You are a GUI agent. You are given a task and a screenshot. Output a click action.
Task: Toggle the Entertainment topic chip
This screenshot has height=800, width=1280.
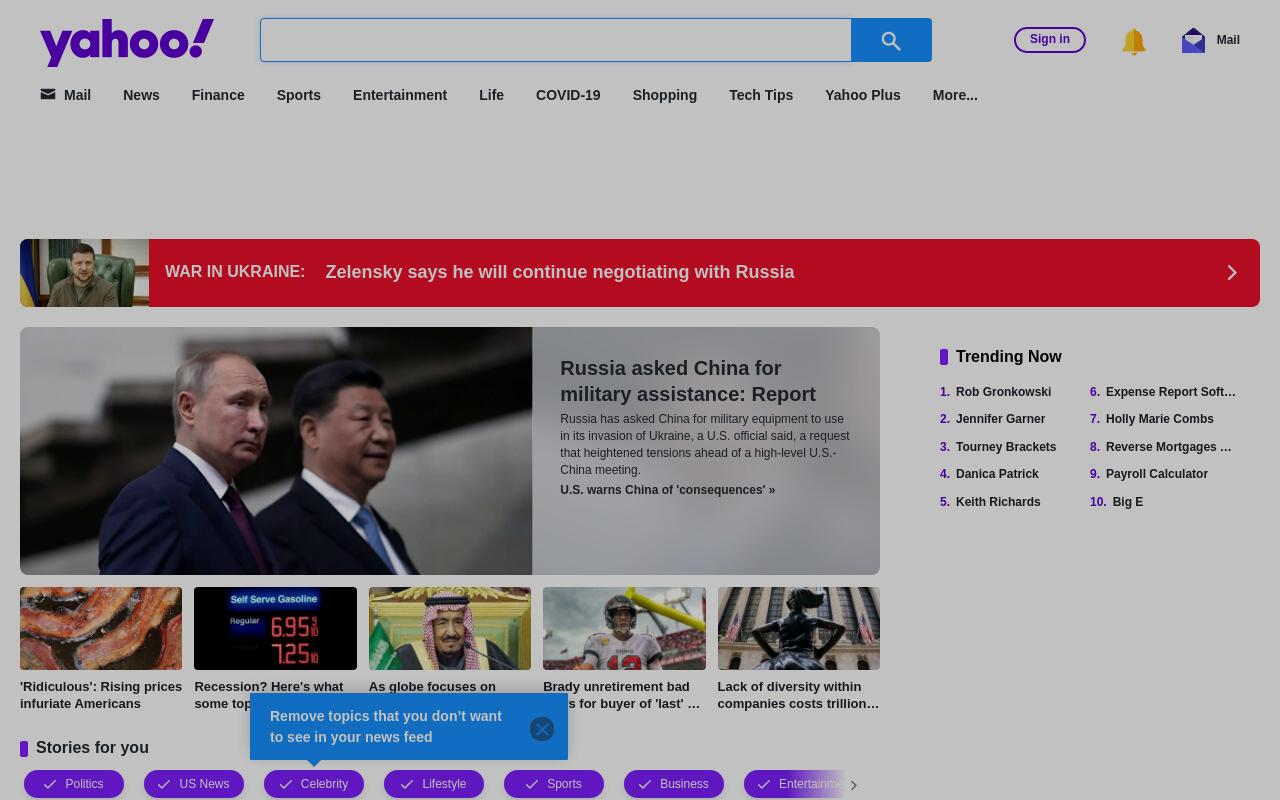click(795, 784)
